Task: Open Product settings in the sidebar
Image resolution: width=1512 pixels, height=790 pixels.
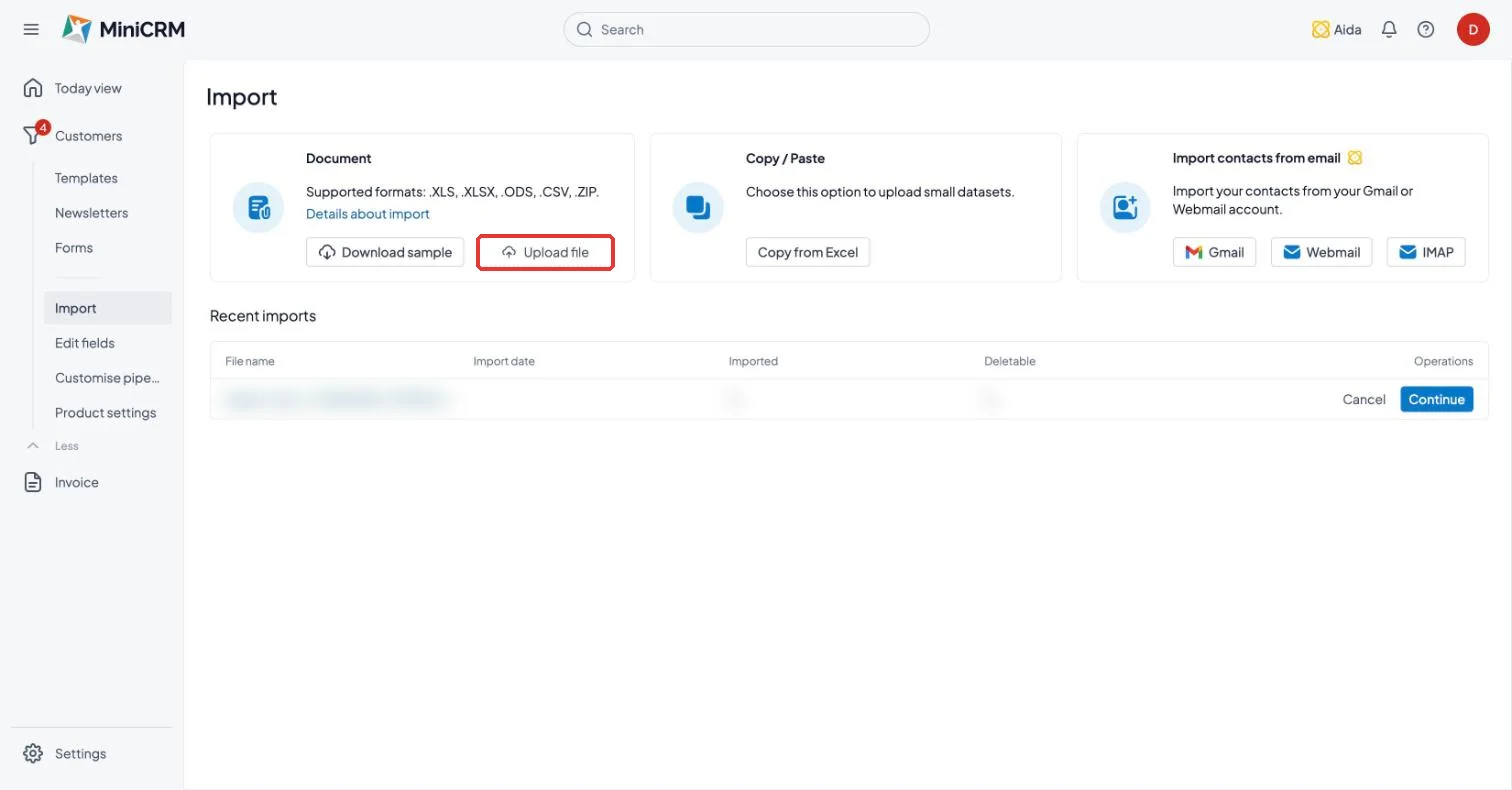Action: tap(105, 413)
